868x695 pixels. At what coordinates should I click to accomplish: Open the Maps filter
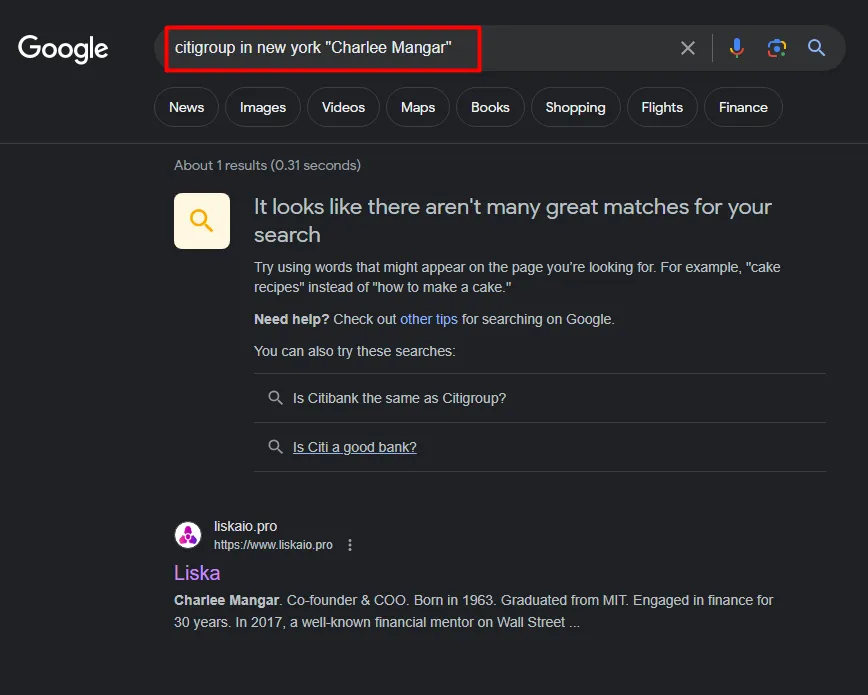pos(418,107)
